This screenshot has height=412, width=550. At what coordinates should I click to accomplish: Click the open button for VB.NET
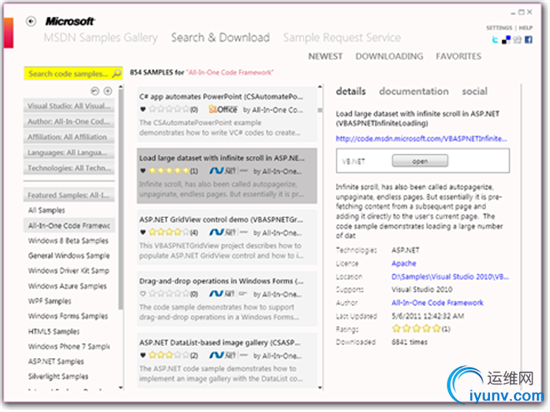coord(420,161)
